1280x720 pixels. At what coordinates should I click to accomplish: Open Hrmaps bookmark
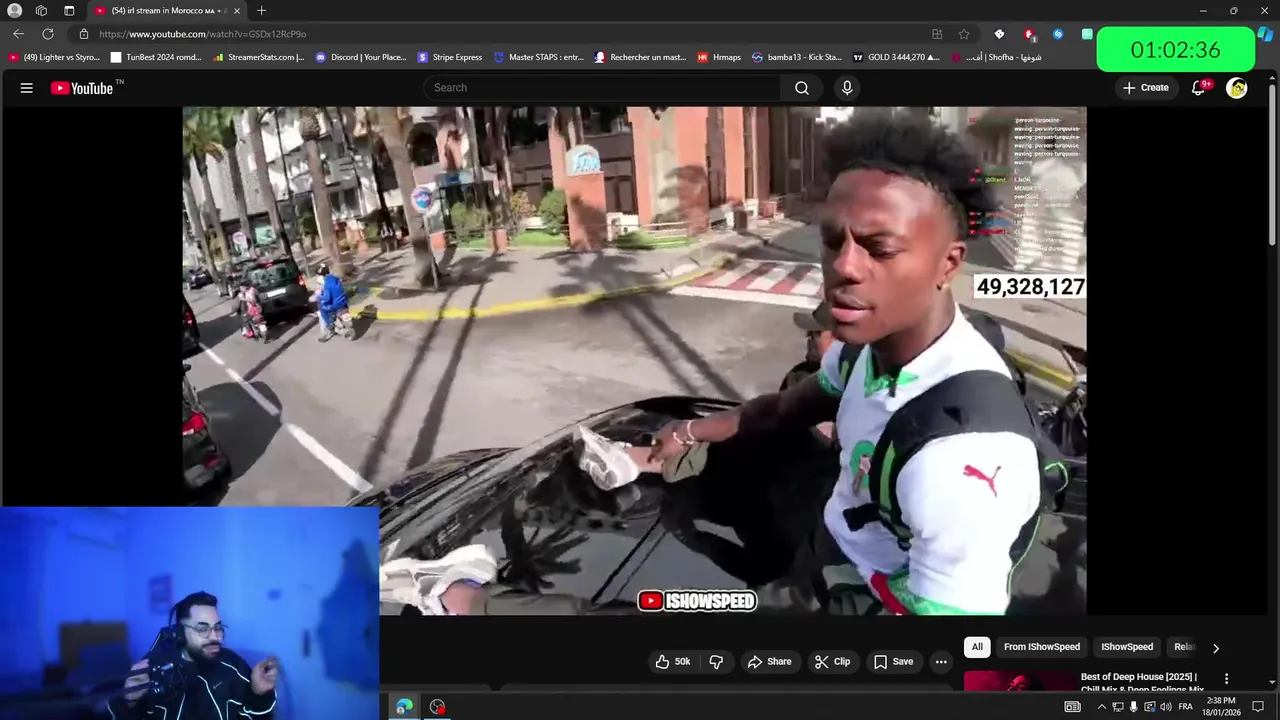pos(719,57)
